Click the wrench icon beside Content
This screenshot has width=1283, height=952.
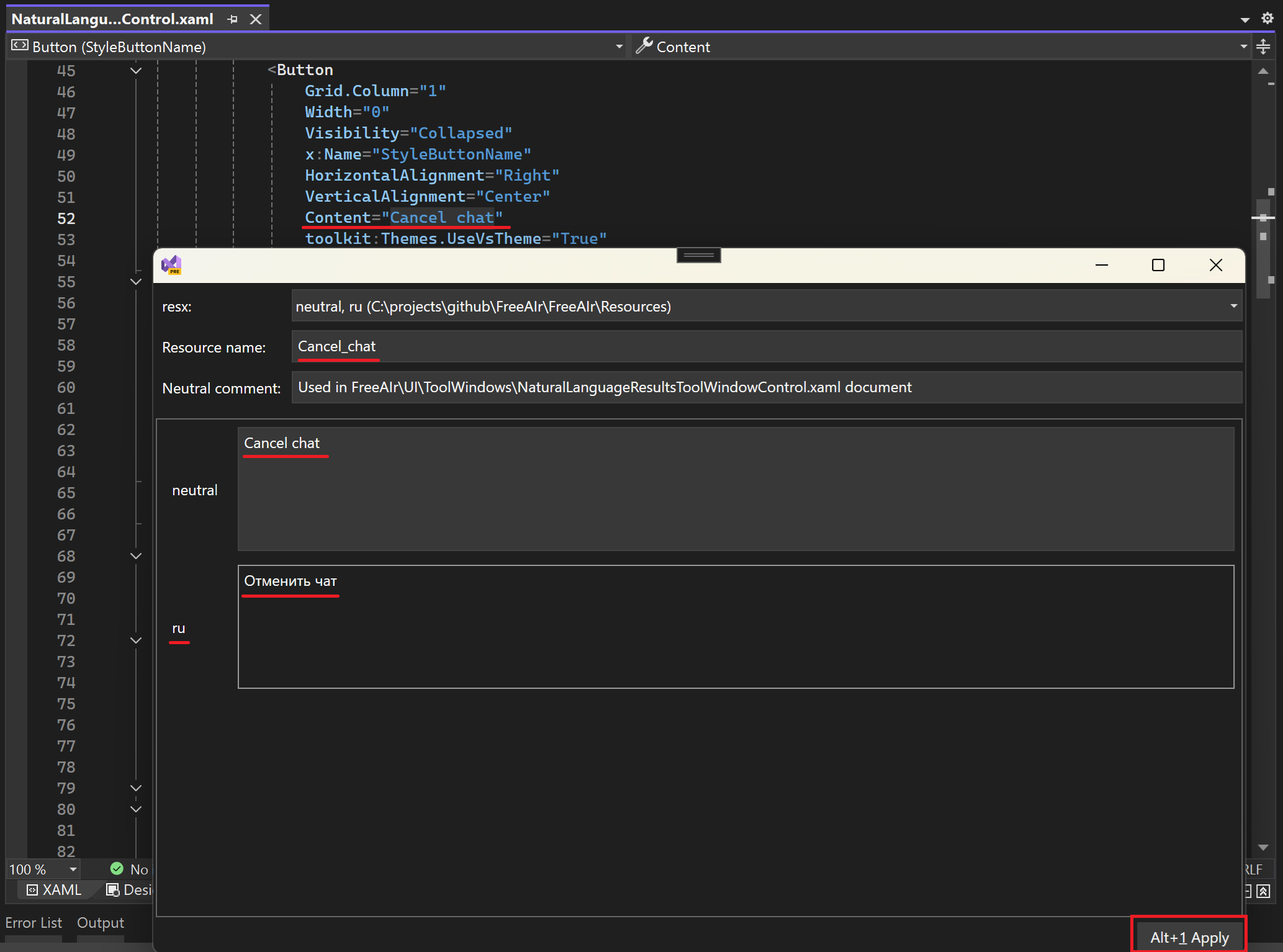pyautogui.click(x=644, y=46)
